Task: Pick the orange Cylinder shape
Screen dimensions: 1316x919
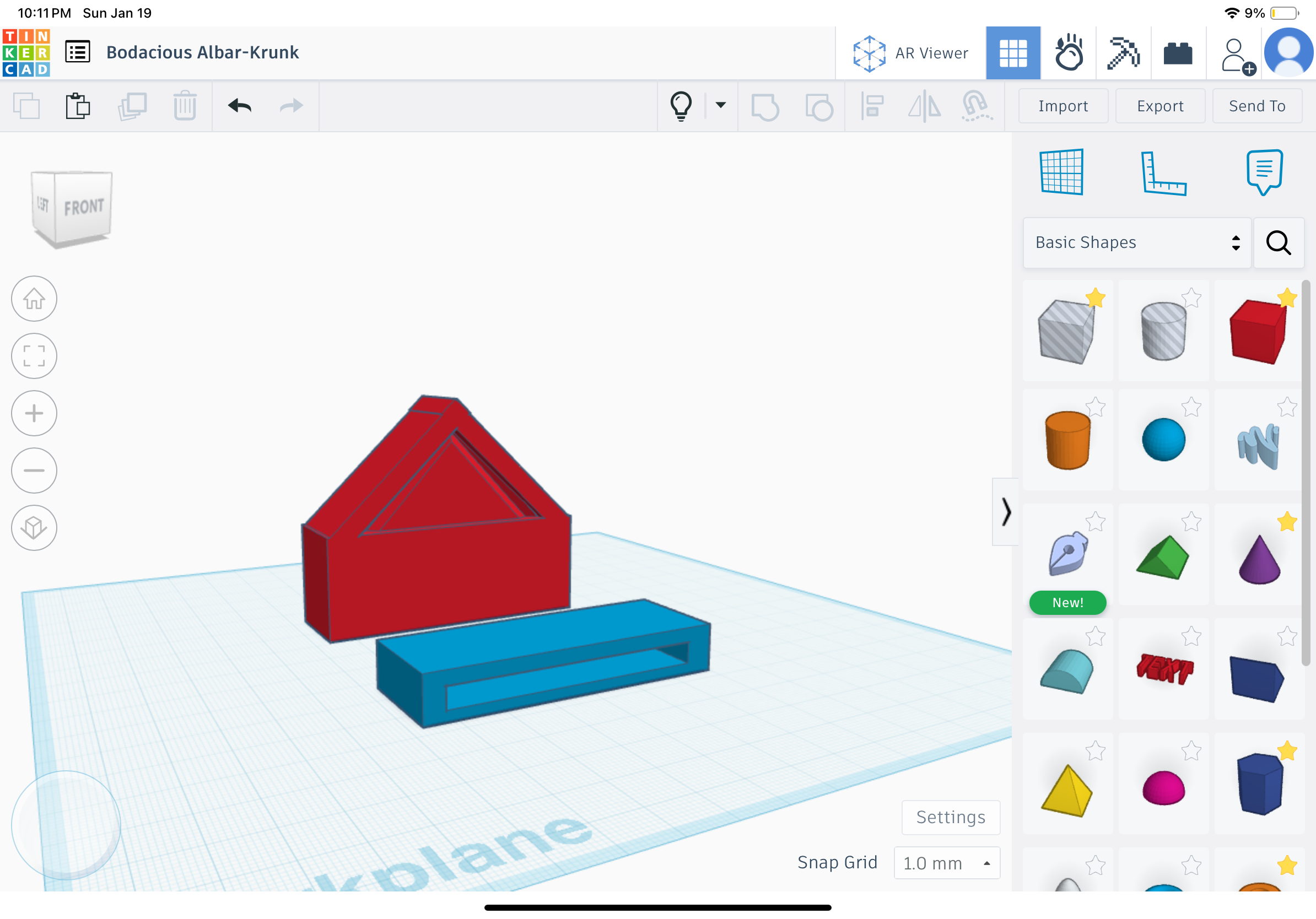Action: click(x=1067, y=440)
